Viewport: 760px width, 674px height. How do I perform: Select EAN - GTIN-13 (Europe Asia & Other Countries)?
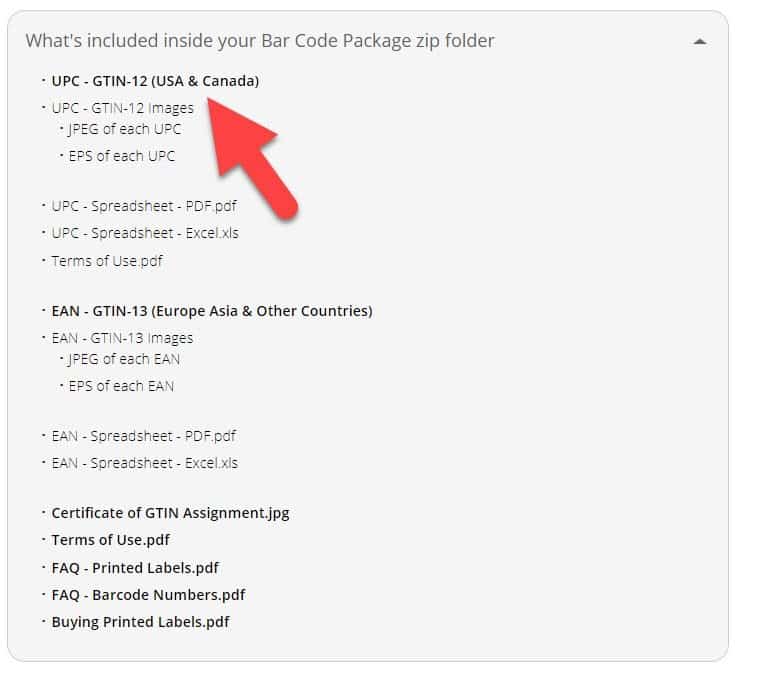[x=212, y=311]
